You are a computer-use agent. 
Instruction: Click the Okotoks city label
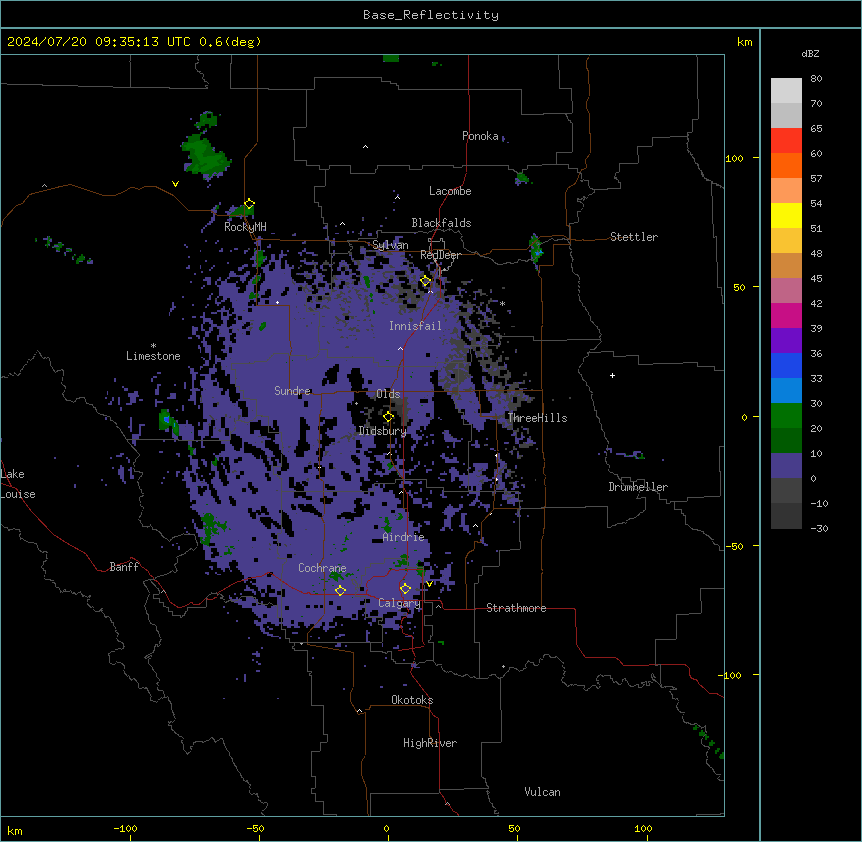tap(412, 700)
